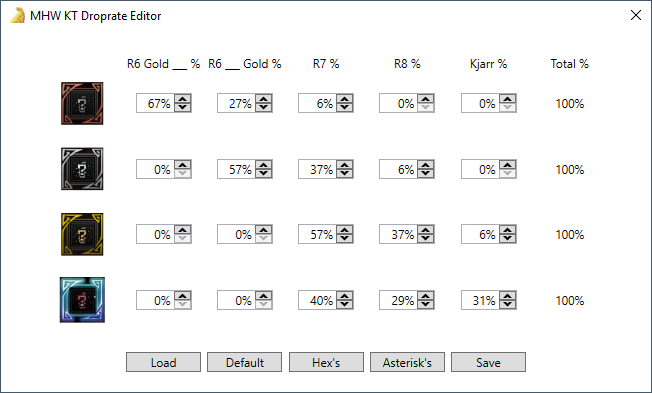Image resolution: width=652 pixels, height=393 pixels.
Task: Click the "MHW KT Droprate Editor" window title
Action: [x=96, y=16]
